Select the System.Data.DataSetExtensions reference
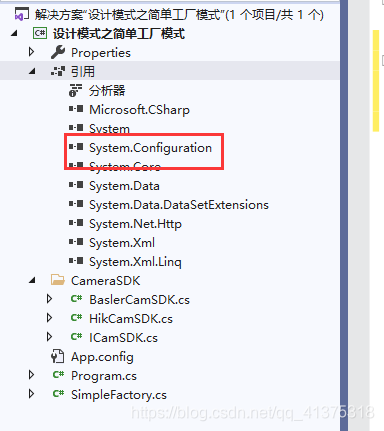 [x=179, y=205]
